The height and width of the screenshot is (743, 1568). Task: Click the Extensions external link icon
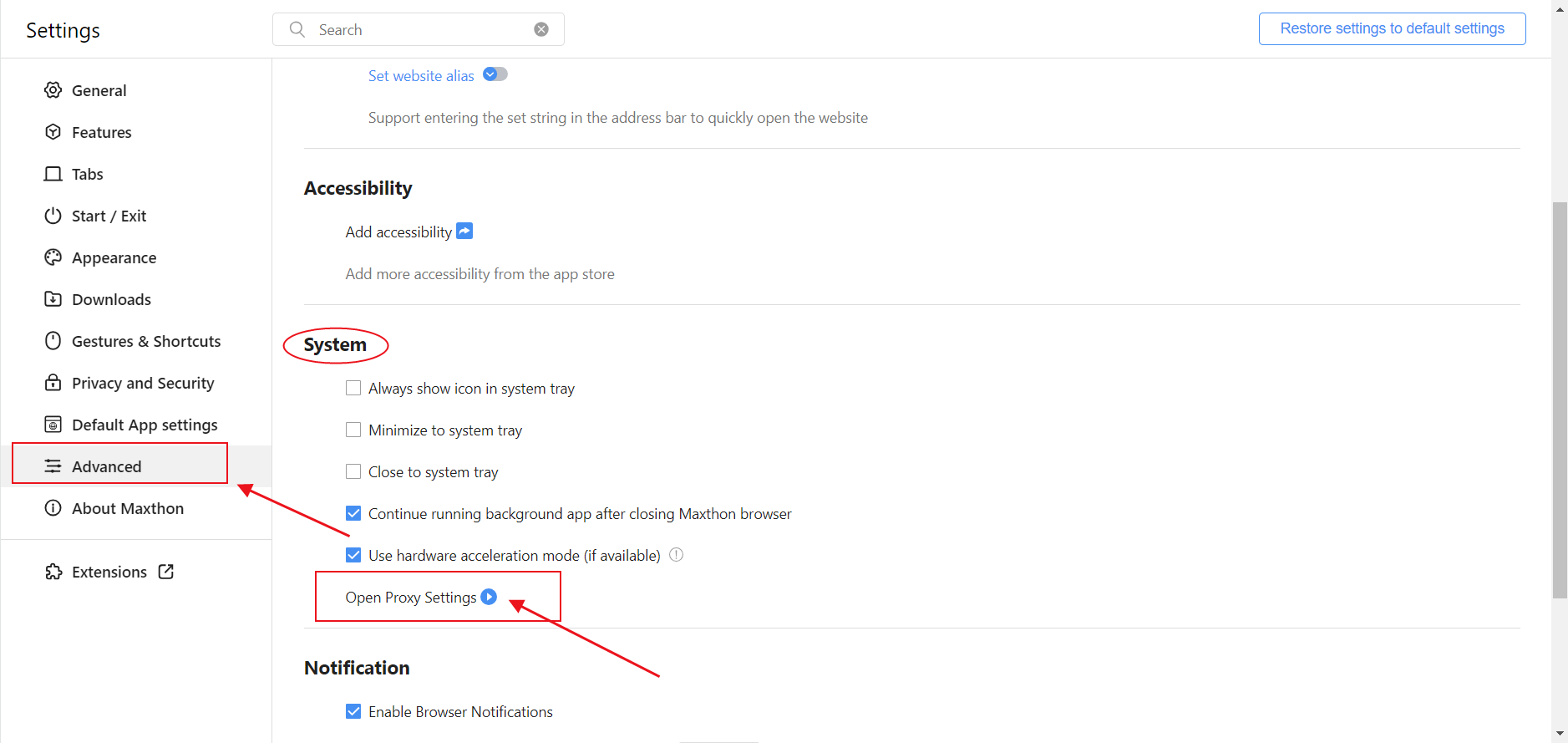tap(166, 572)
